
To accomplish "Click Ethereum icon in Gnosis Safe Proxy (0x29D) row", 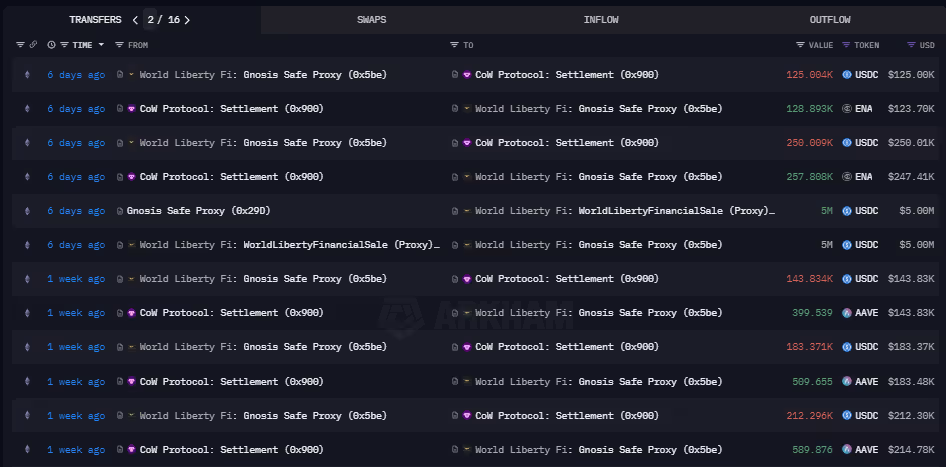I will [x=27, y=211].
